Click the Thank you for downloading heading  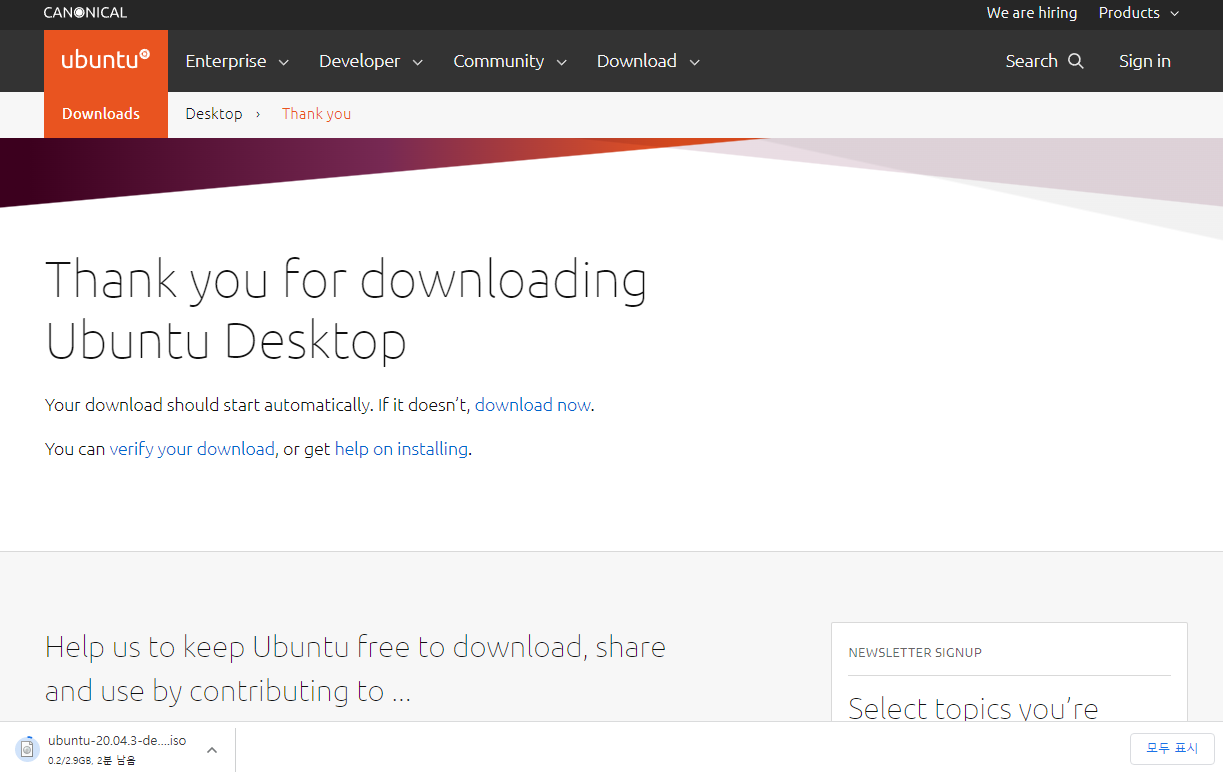[346, 309]
